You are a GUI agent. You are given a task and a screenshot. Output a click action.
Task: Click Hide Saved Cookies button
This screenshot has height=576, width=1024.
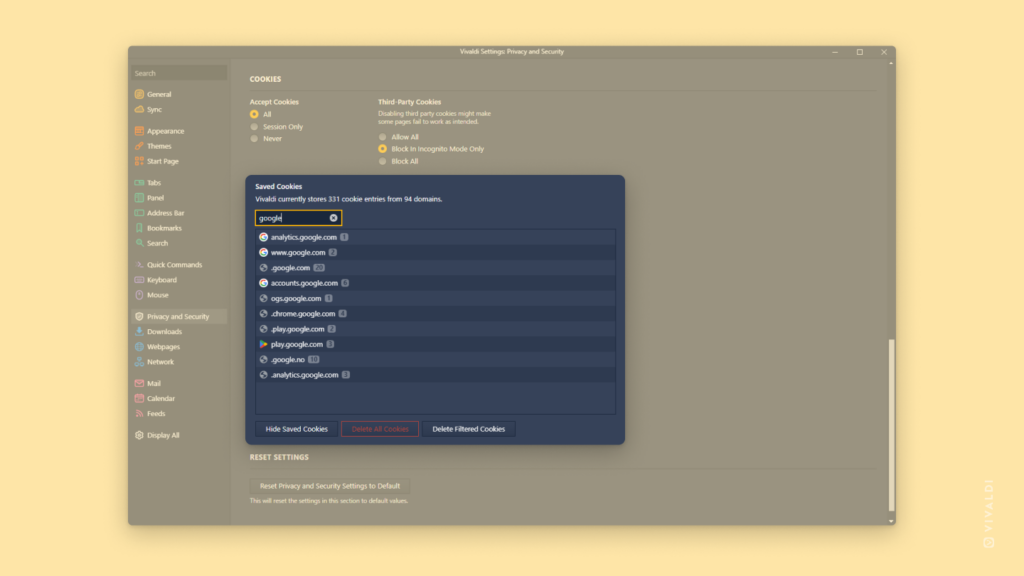point(296,429)
